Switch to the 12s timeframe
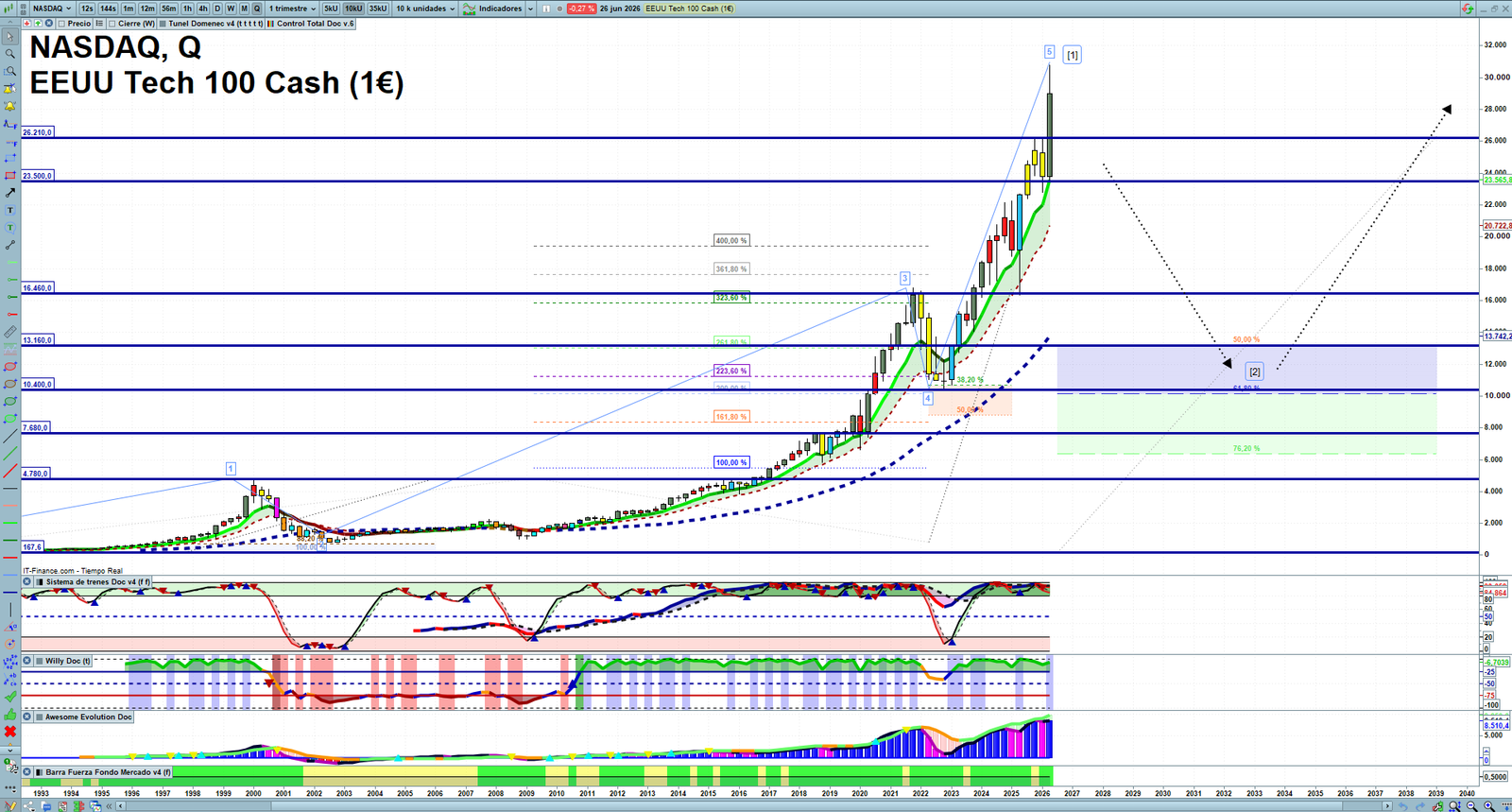Image resolution: width=1512 pixels, height=812 pixels. 87,9
